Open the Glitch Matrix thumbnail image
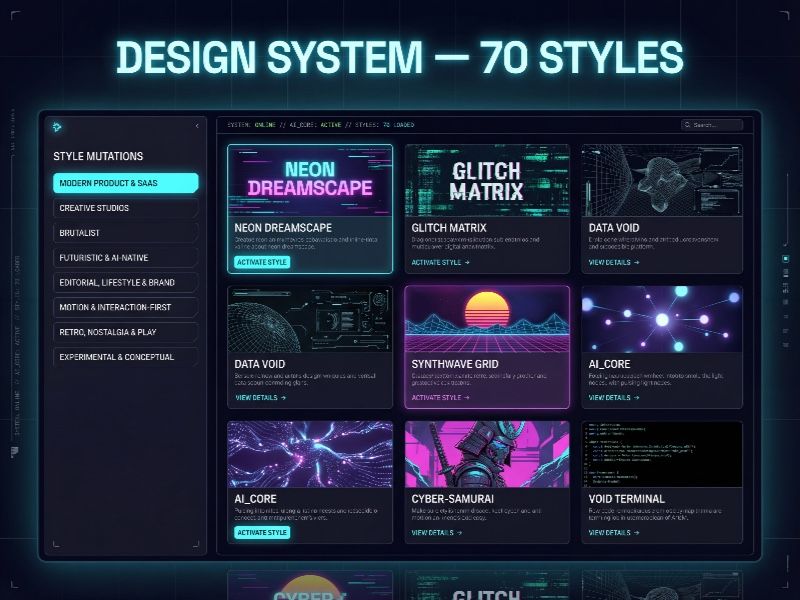The height and width of the screenshot is (600, 800). [487, 181]
